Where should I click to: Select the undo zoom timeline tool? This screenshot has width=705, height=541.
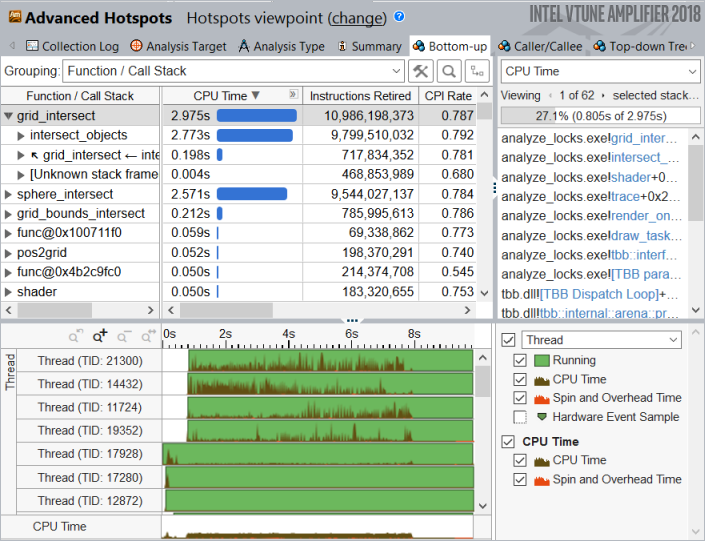pos(76,335)
